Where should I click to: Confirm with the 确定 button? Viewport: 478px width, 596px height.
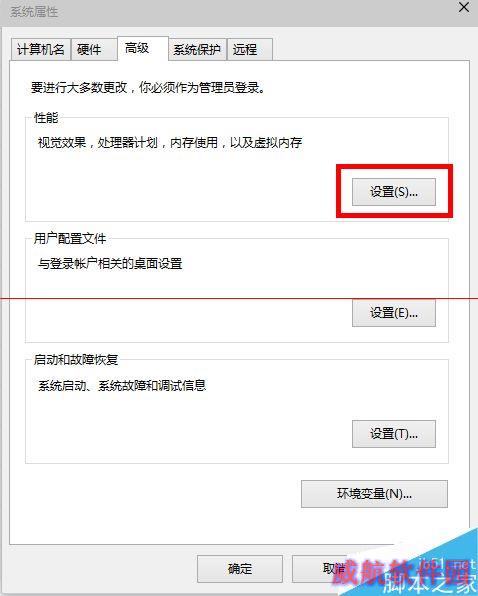240,569
